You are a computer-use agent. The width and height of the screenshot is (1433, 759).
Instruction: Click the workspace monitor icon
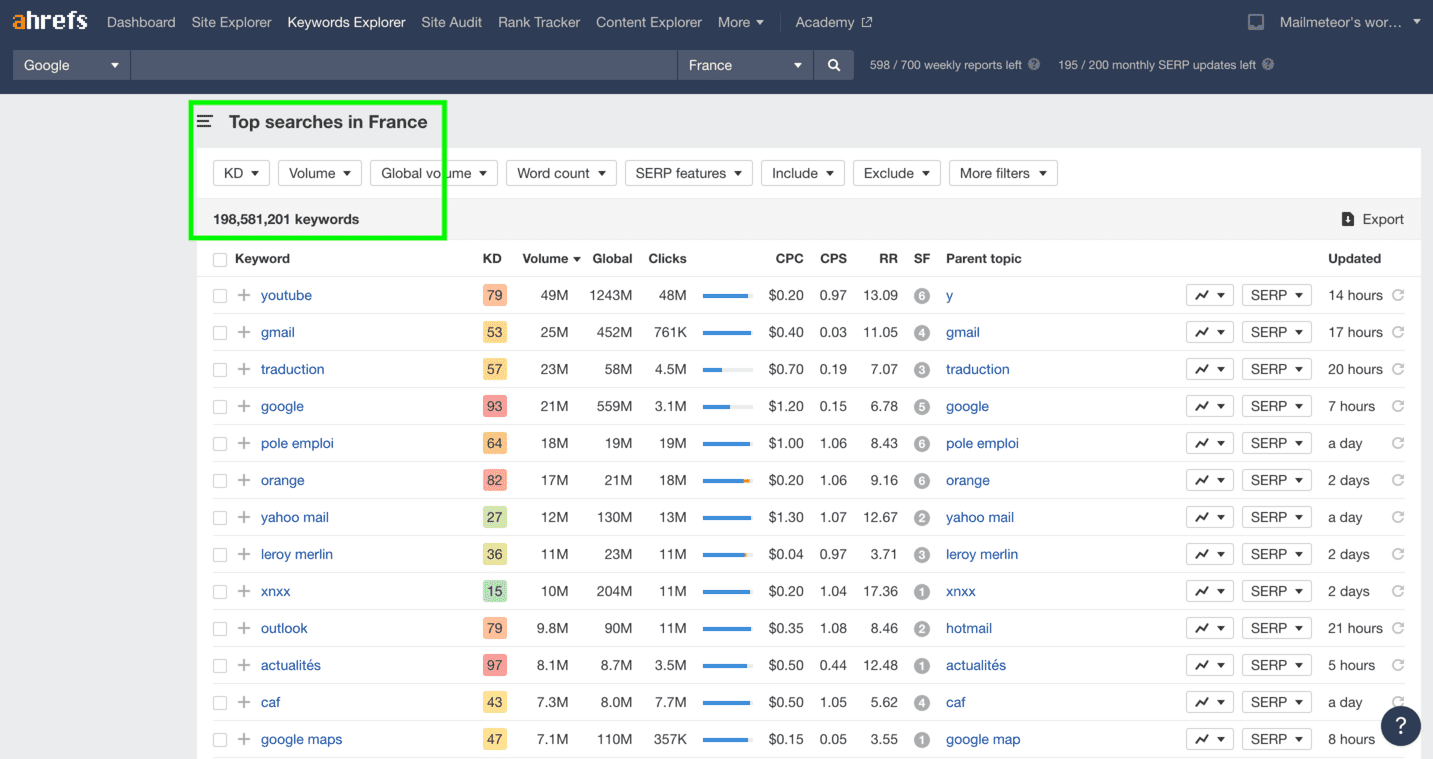click(1257, 22)
